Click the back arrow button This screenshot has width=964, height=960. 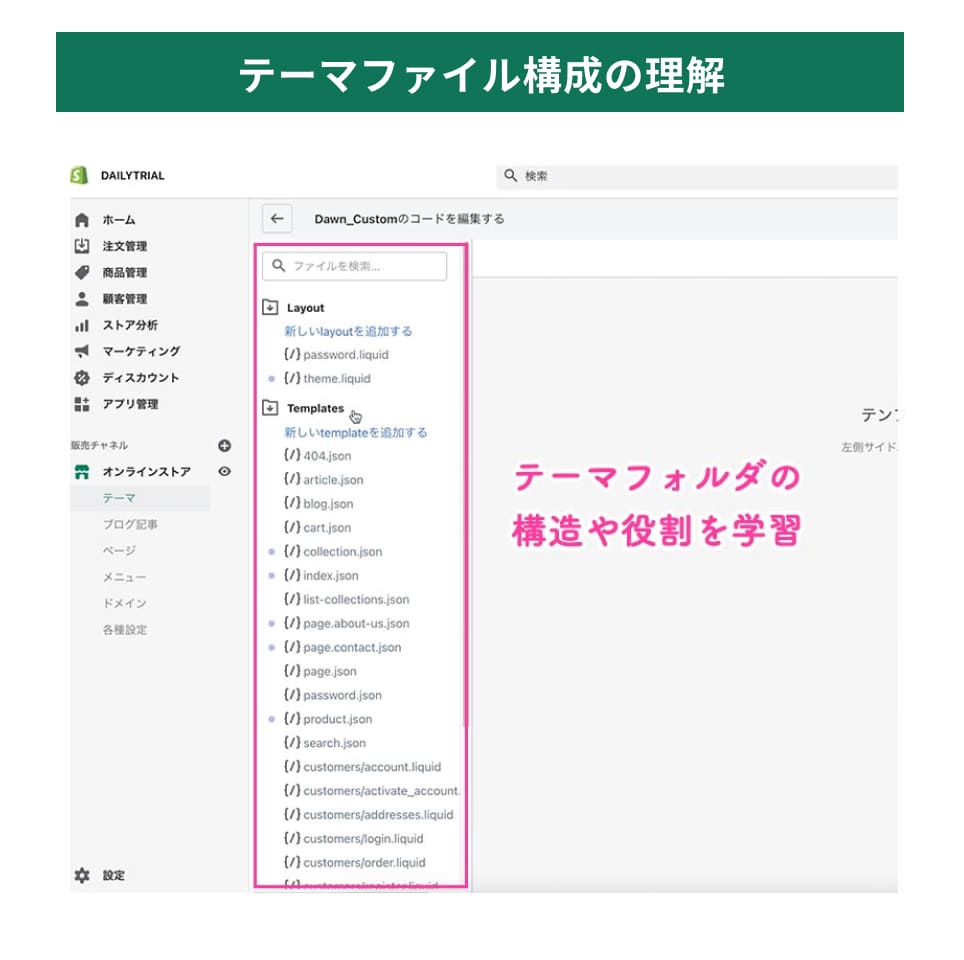[277, 219]
